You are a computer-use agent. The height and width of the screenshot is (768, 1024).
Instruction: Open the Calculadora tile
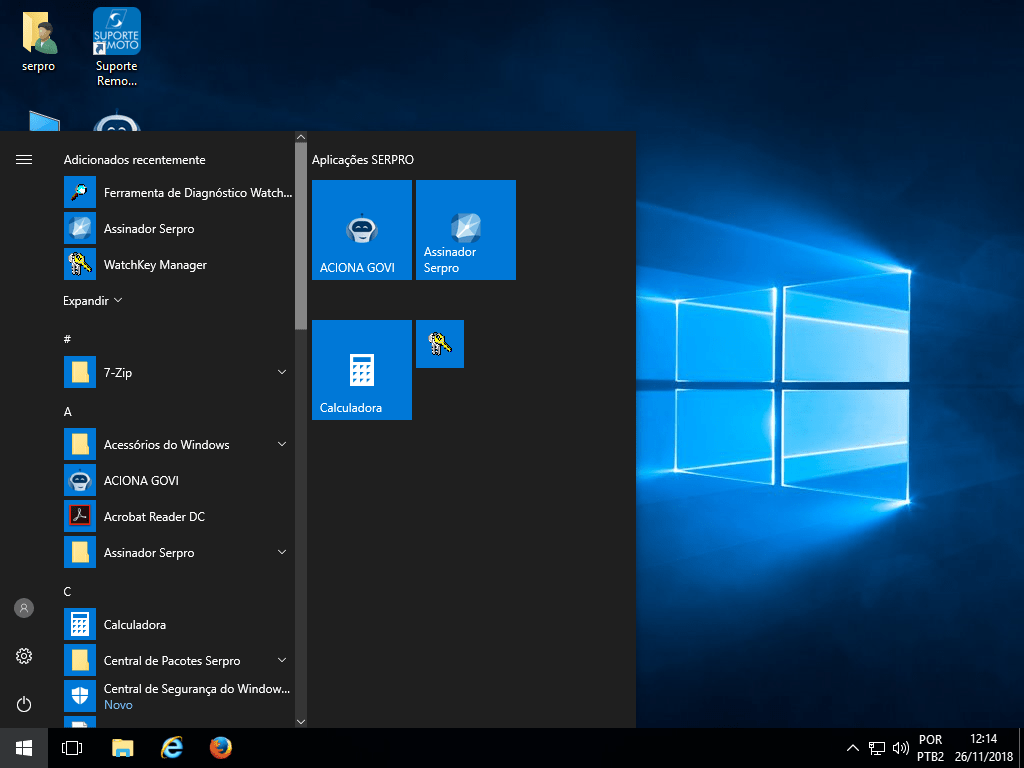(x=361, y=370)
